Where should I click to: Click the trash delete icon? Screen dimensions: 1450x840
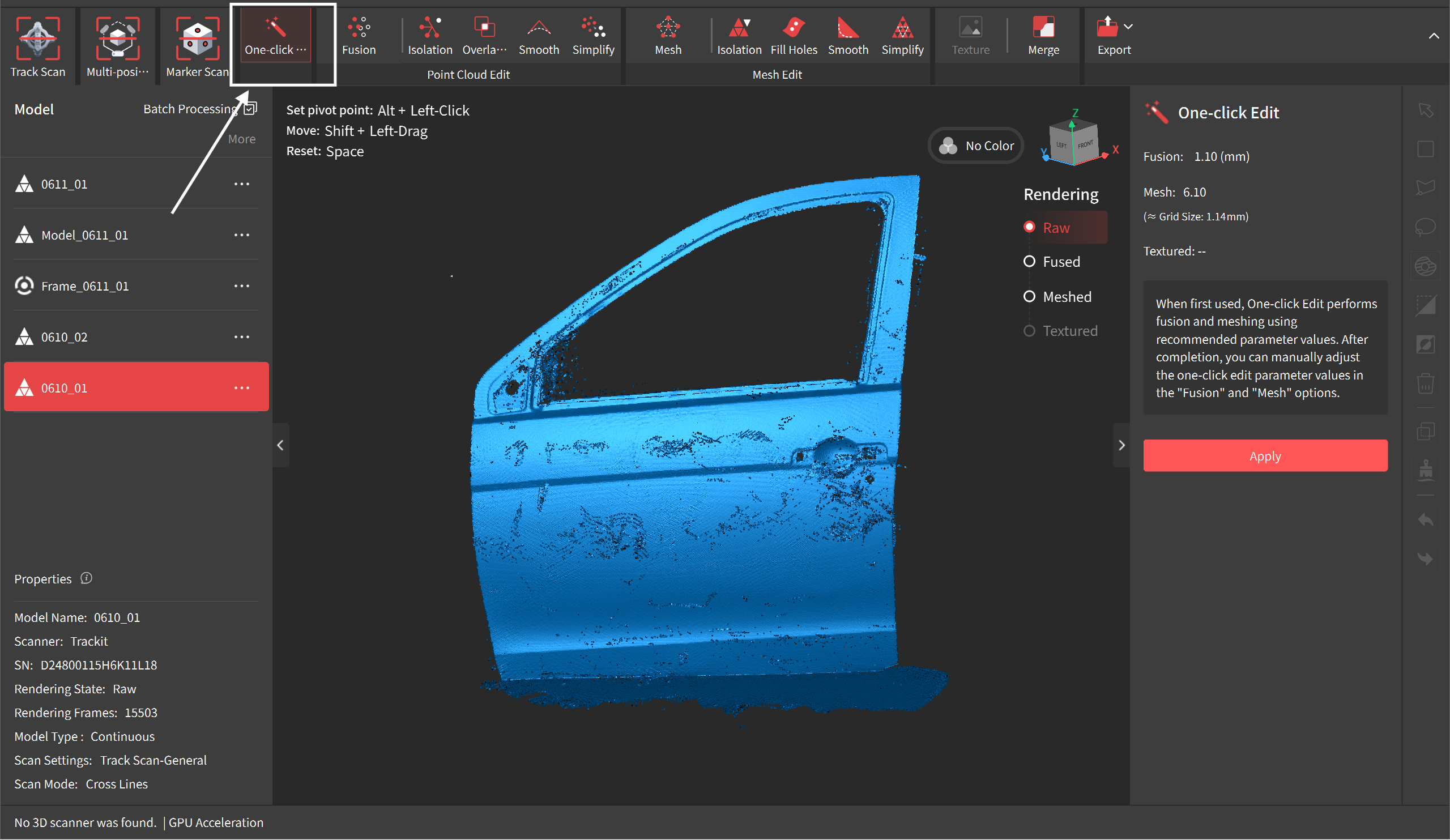point(1425,383)
